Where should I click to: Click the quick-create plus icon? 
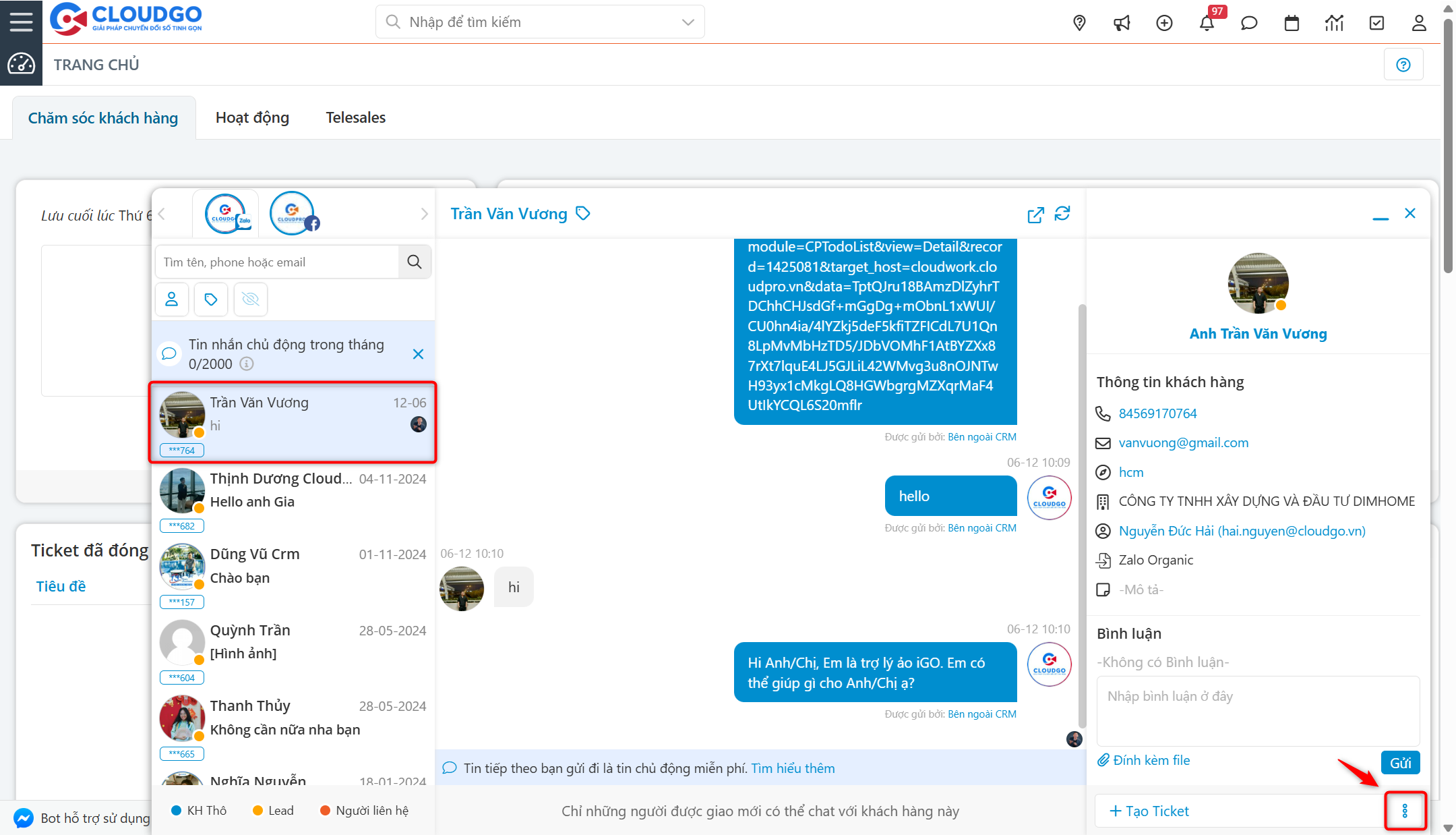click(1164, 22)
